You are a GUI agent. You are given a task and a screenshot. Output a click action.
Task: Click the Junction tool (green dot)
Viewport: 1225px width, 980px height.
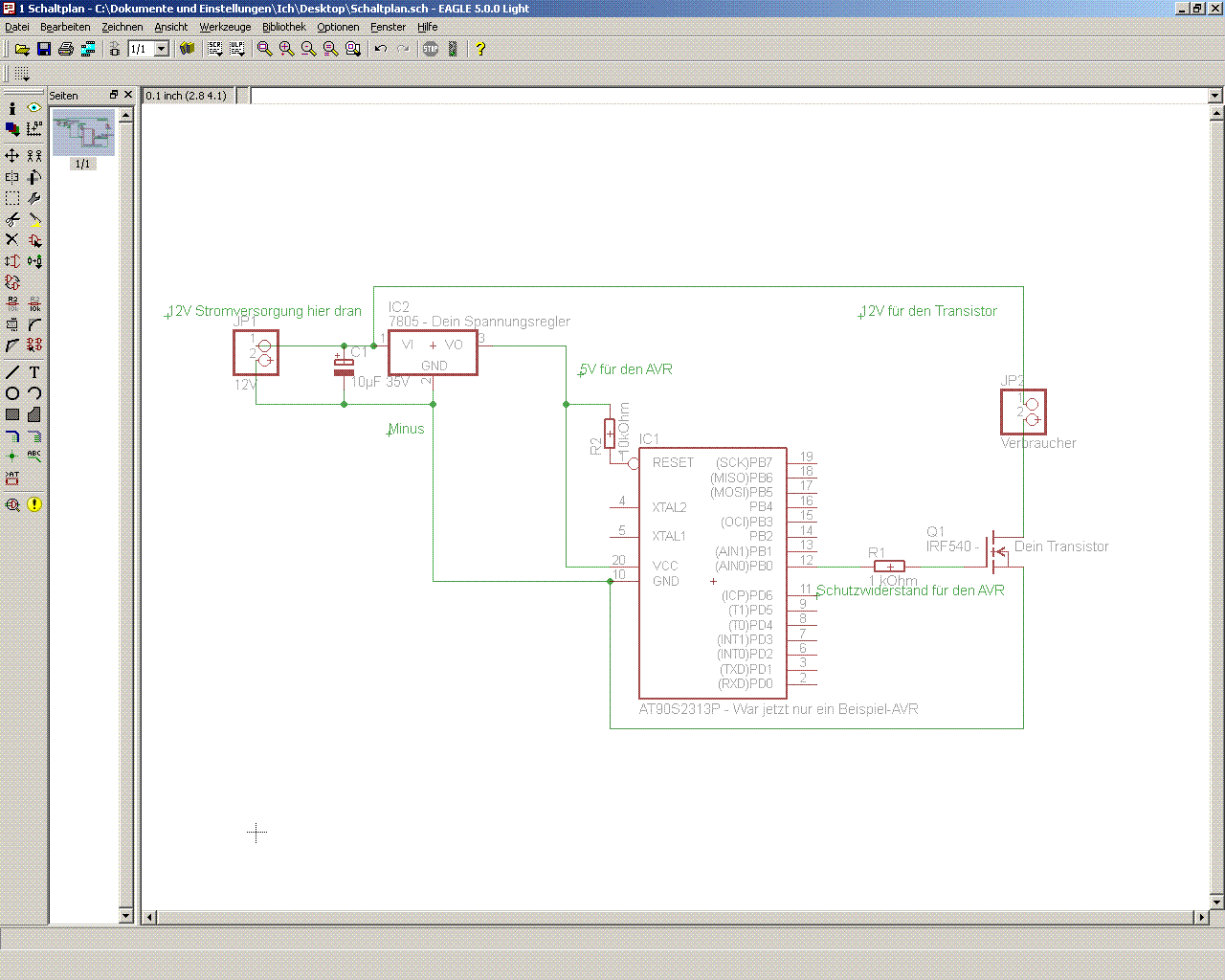tap(12, 457)
